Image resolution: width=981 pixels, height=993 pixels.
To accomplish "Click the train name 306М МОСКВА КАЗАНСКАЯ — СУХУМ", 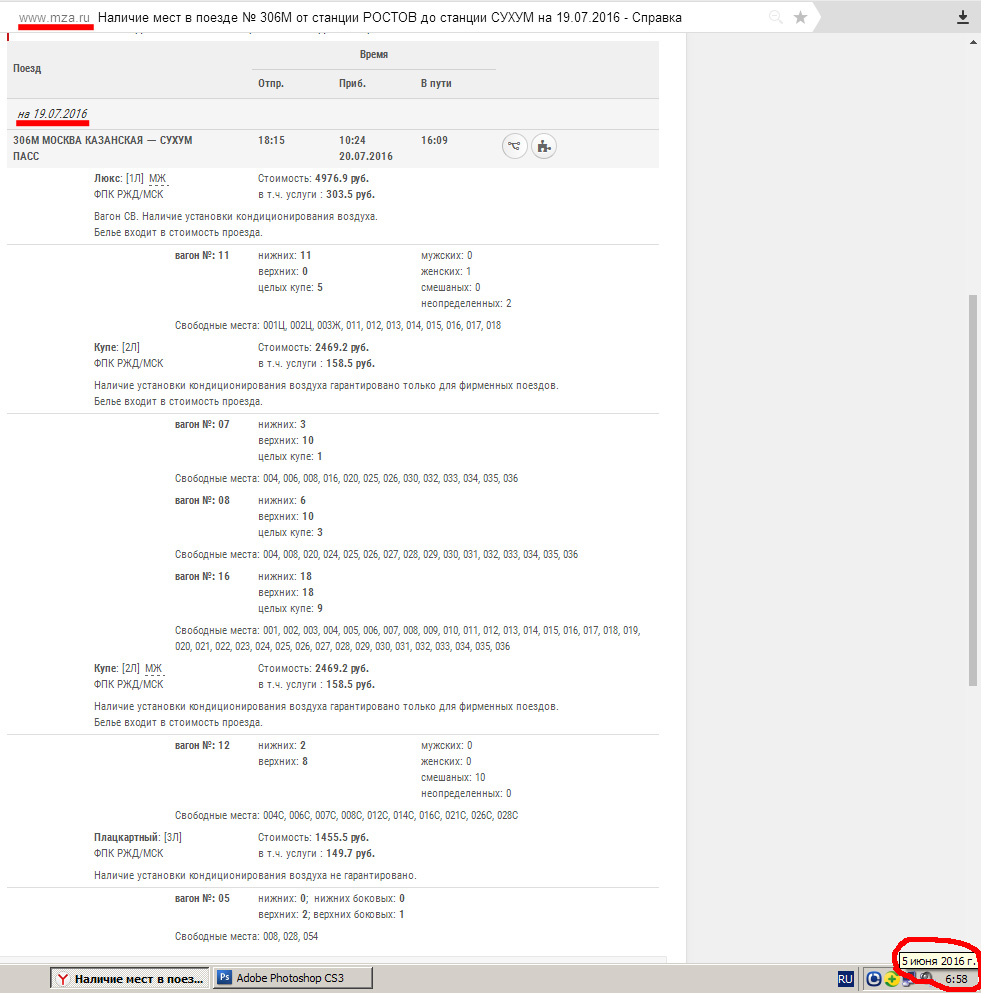I will (x=103, y=141).
